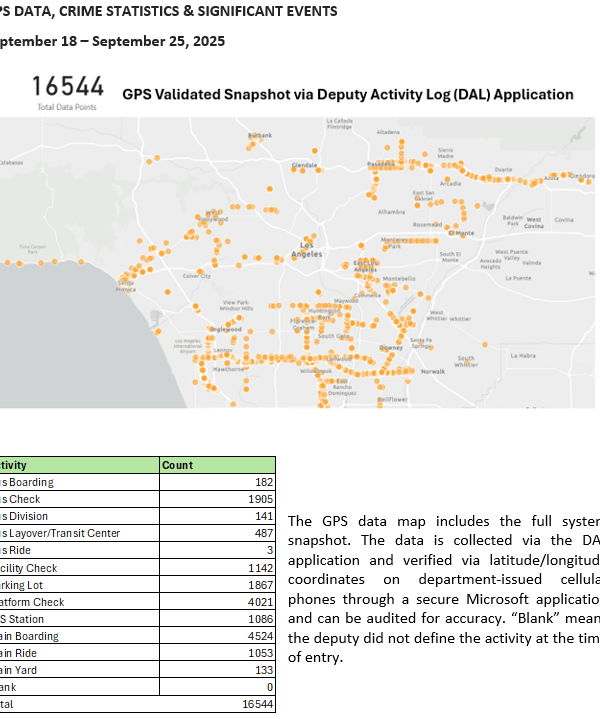Screen dimensions: 600x719
Task: Click the Inglewood label on the map
Action: coord(225,329)
